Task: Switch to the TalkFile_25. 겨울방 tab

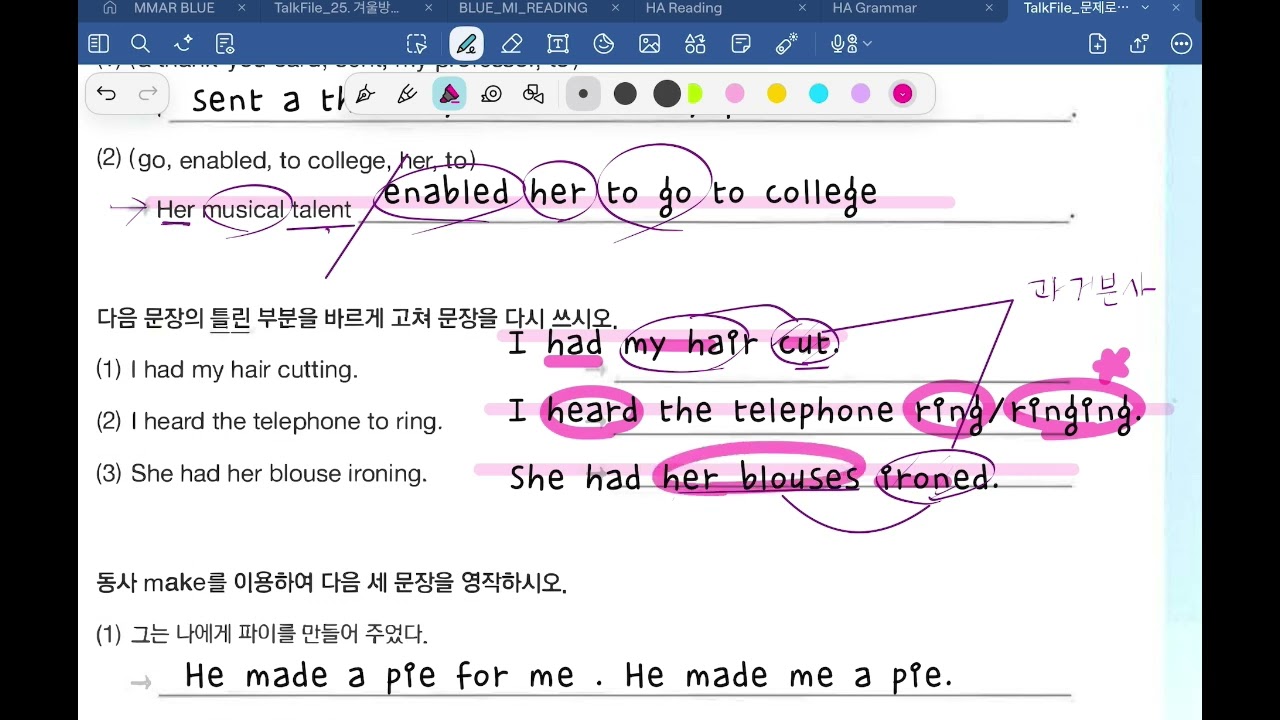Action: click(x=336, y=8)
